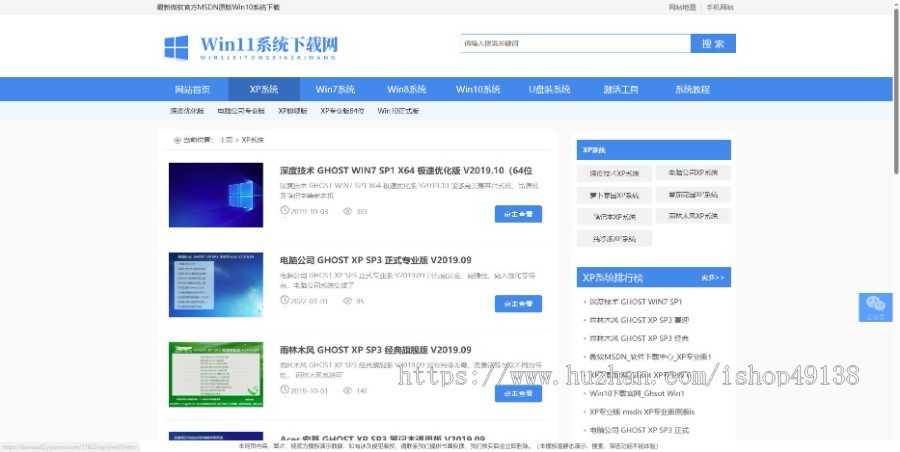This screenshot has width=900, height=452.
Task: Open ranking item Win10下载官网_Ghsot Win1
Action: [x=637, y=393]
